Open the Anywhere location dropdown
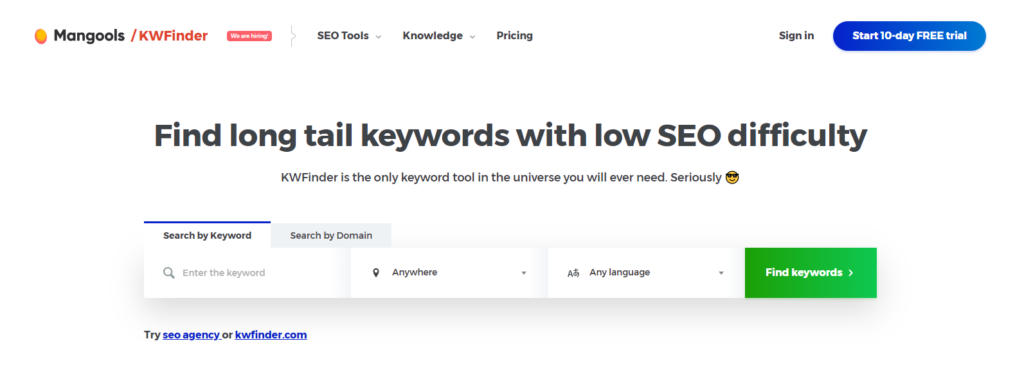Screen dimensions: 1024x388 (449, 273)
